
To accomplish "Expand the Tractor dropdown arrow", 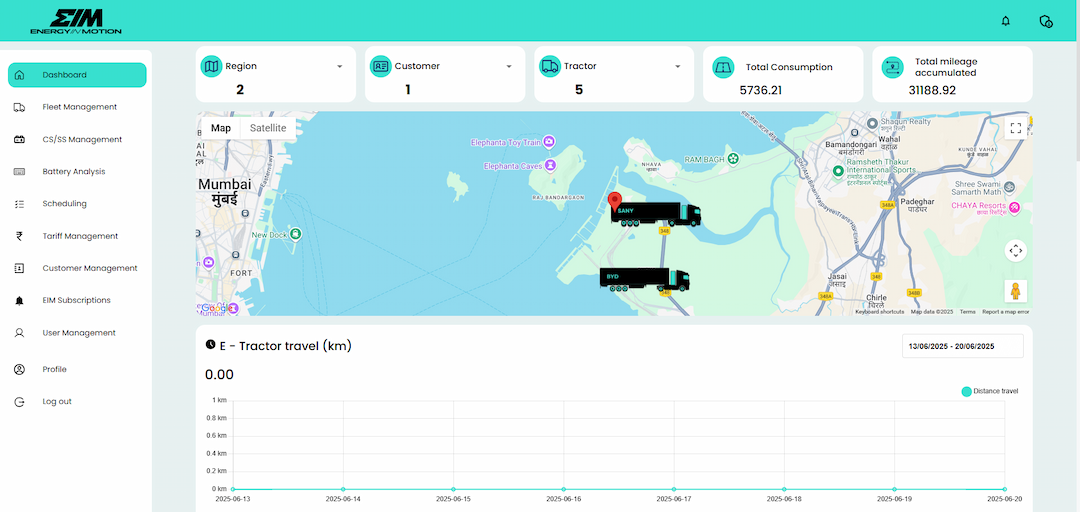I will (x=678, y=67).
